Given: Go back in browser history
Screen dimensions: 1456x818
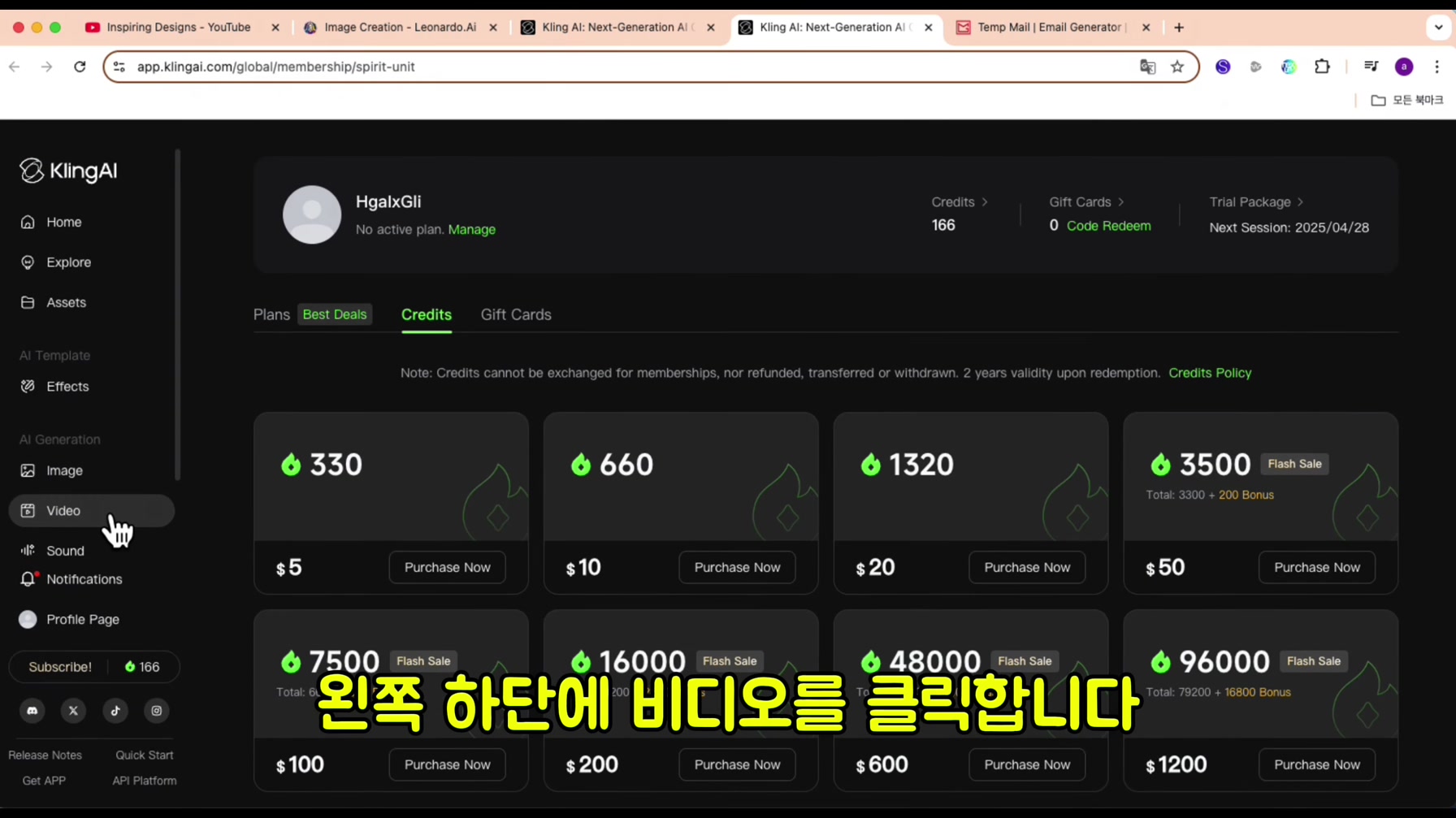Looking at the screenshot, I should (x=15, y=67).
